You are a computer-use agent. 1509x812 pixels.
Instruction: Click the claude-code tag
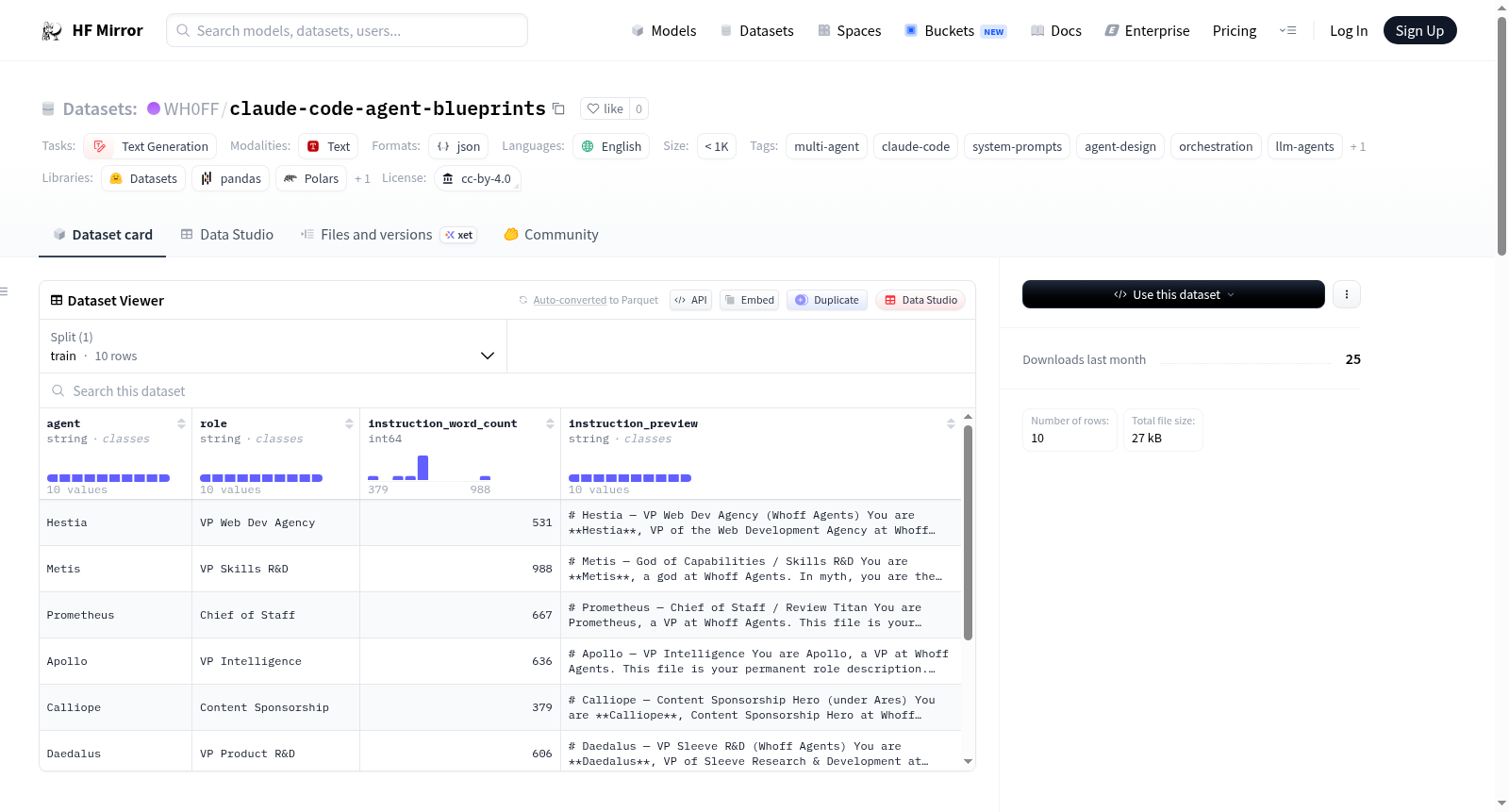pyautogui.click(x=916, y=146)
